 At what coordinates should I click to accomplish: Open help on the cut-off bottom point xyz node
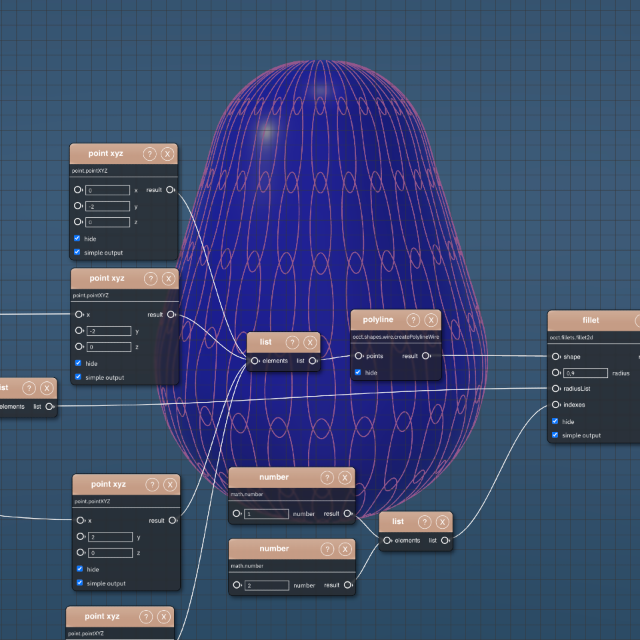[146, 617]
